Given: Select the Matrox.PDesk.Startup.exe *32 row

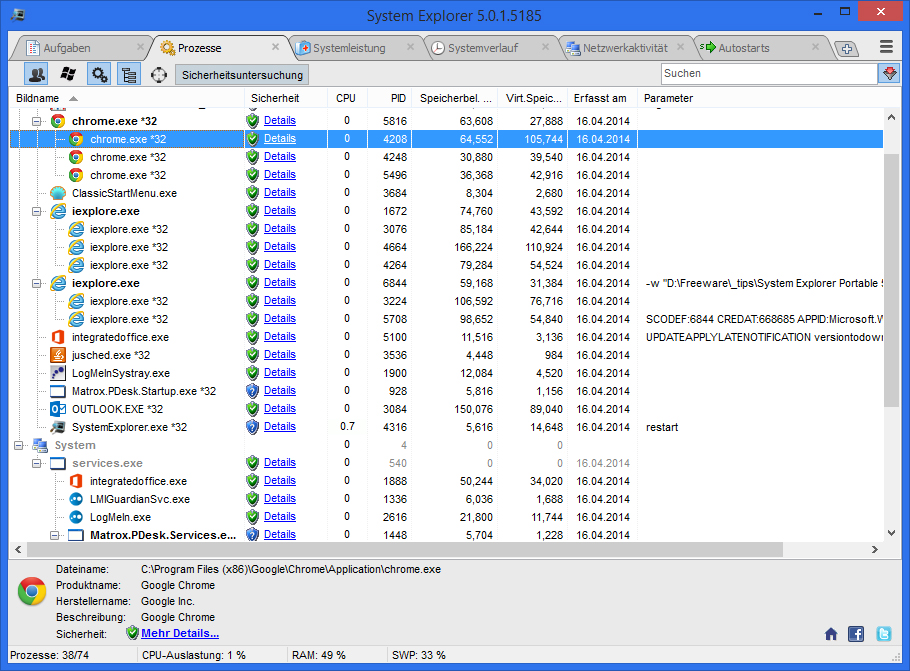Looking at the screenshot, I should tap(447, 391).
